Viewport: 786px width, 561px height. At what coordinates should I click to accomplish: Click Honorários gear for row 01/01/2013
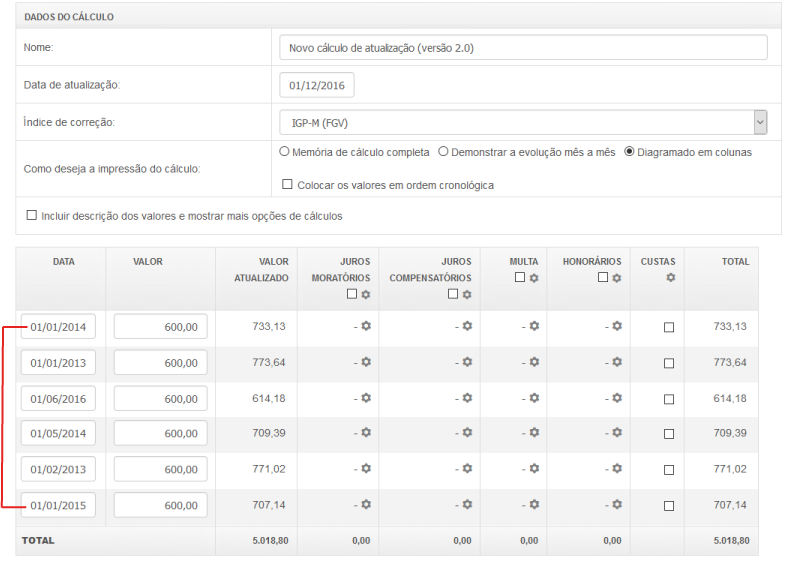[x=617, y=361]
